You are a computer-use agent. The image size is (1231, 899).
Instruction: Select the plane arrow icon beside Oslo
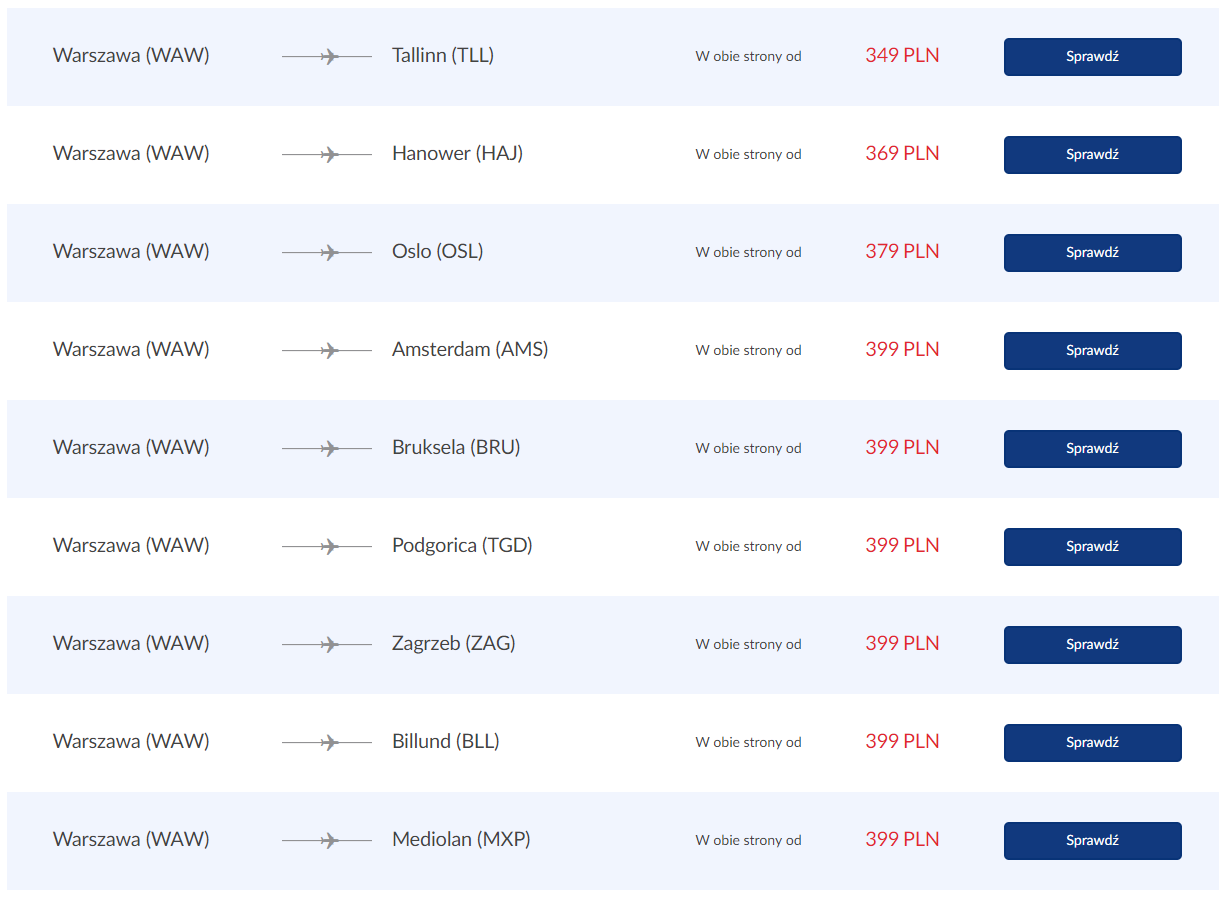pos(327,253)
